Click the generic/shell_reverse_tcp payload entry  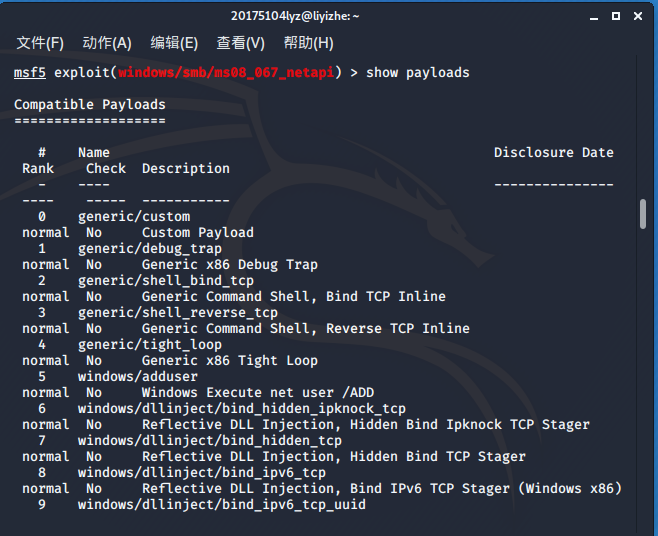(x=178, y=313)
